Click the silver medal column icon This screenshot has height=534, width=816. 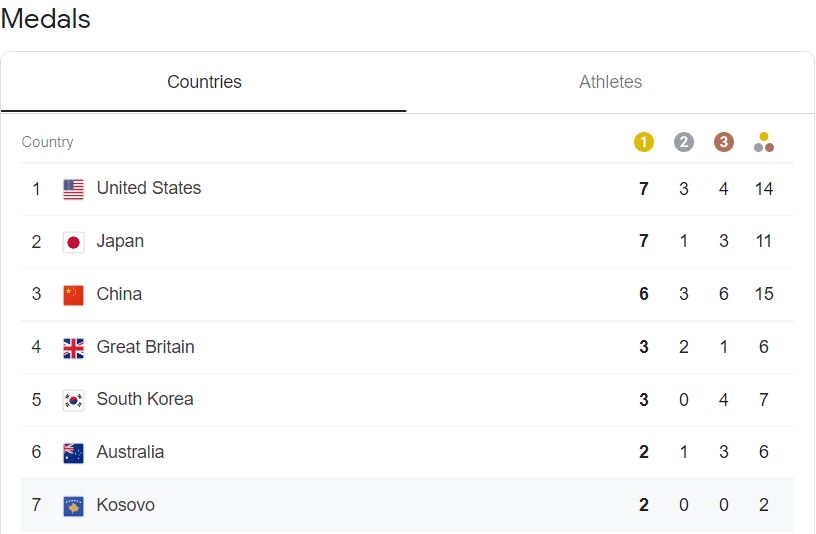tap(684, 142)
